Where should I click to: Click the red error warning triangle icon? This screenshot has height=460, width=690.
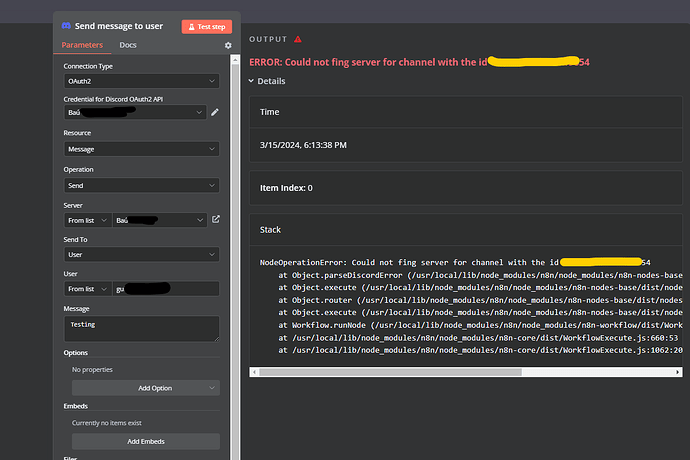(x=297, y=39)
